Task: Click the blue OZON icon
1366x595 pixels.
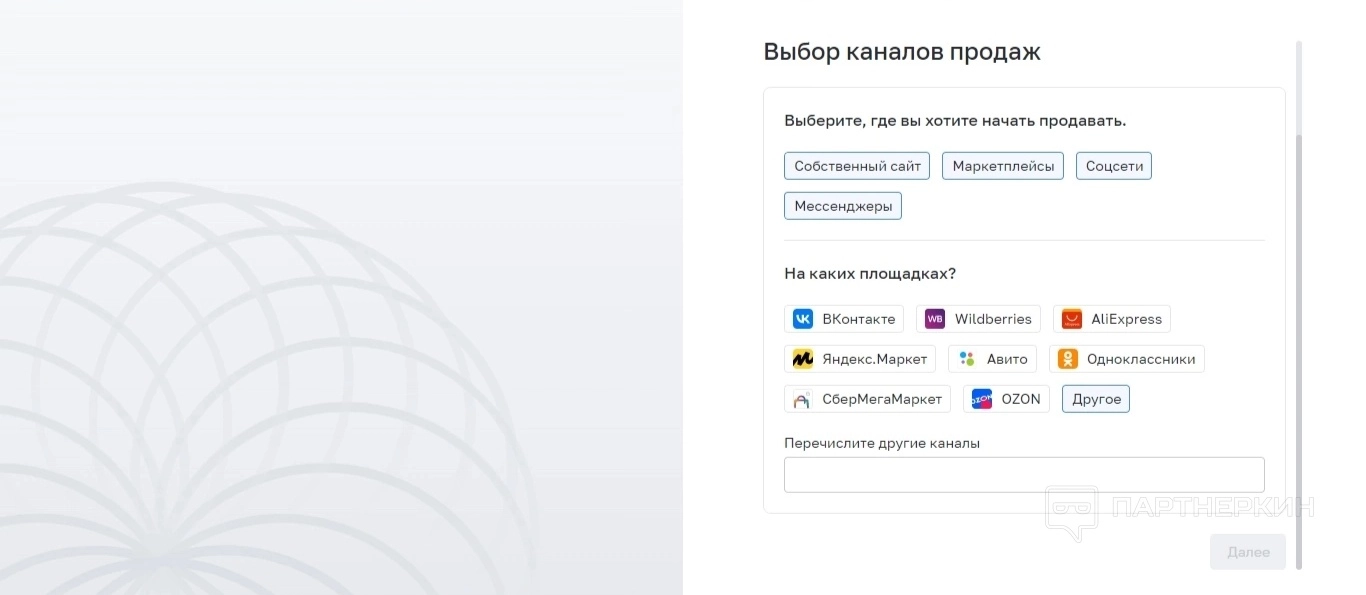Action: pyautogui.click(x=982, y=399)
